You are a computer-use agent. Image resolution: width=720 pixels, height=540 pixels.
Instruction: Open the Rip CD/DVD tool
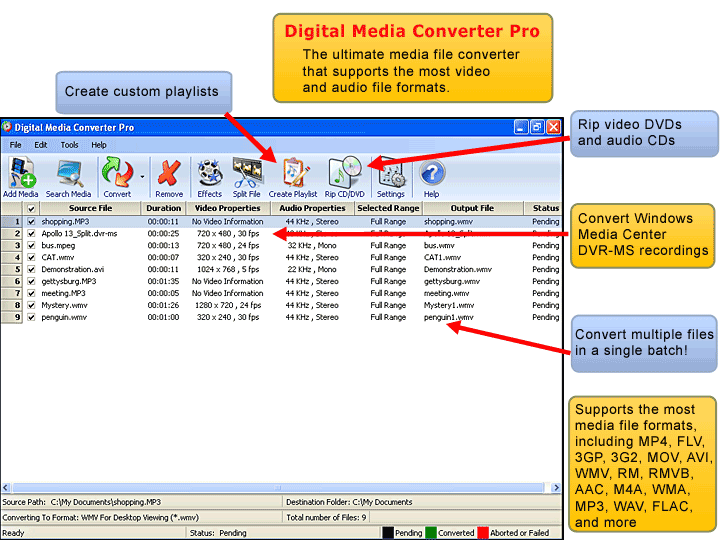point(345,177)
